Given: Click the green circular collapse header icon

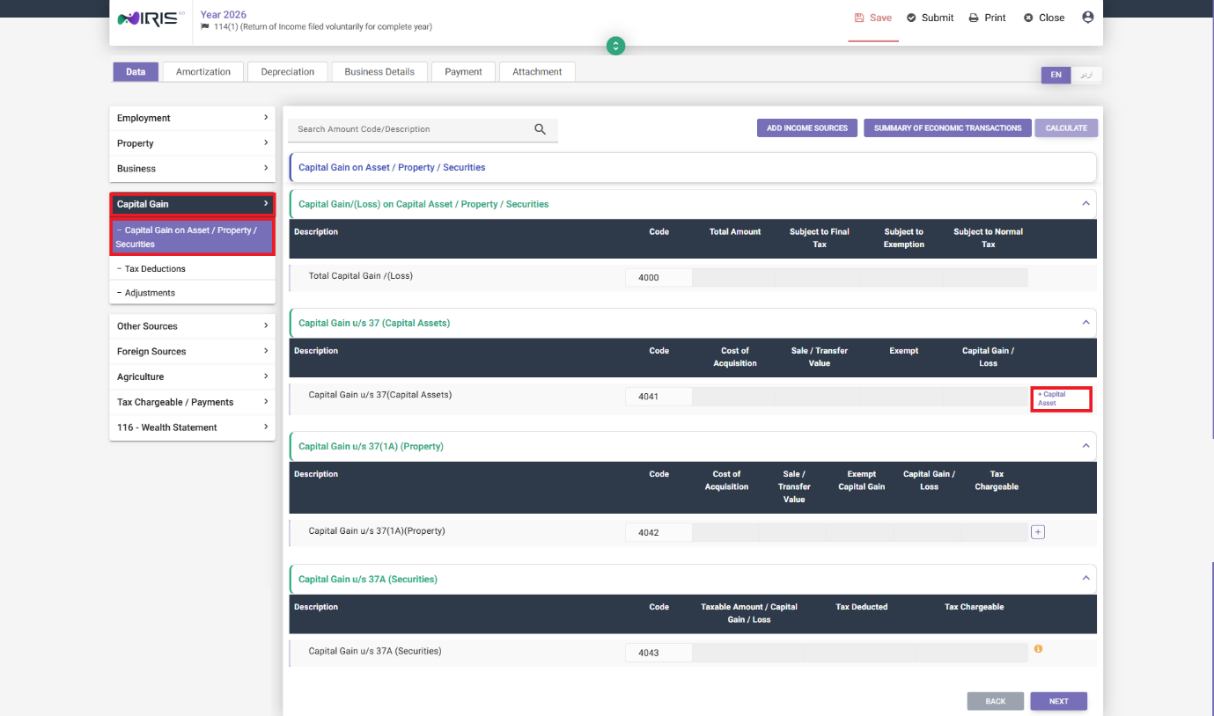Looking at the screenshot, I should (x=616, y=46).
